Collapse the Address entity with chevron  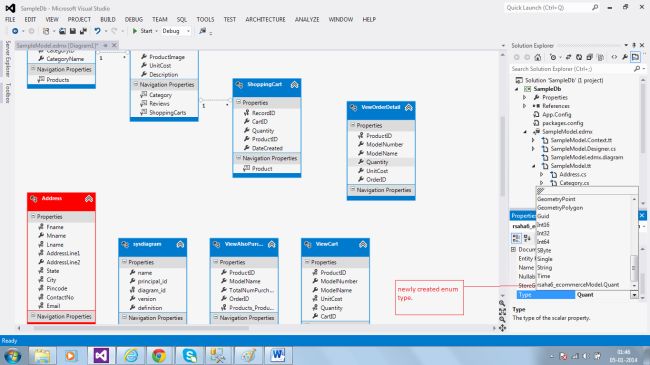[x=89, y=199]
